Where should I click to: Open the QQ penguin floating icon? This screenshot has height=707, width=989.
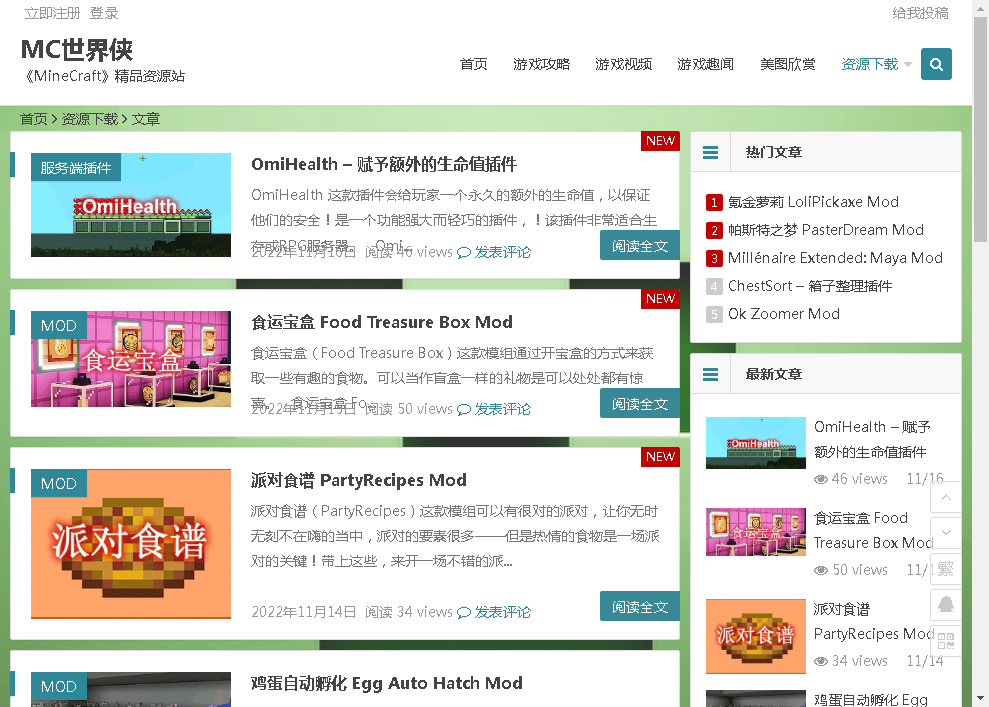945,604
